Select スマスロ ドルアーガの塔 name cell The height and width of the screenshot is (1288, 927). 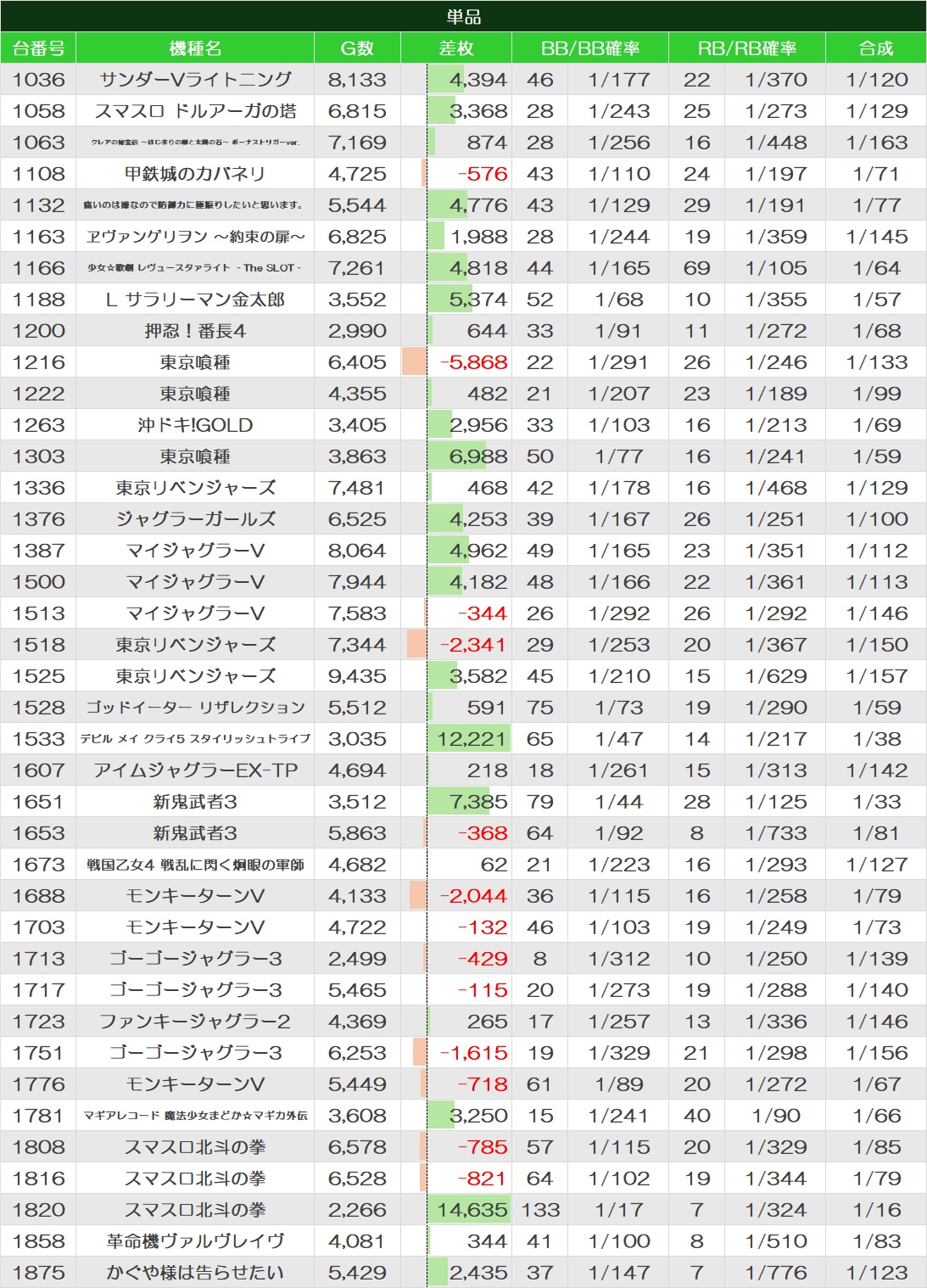[x=195, y=111]
